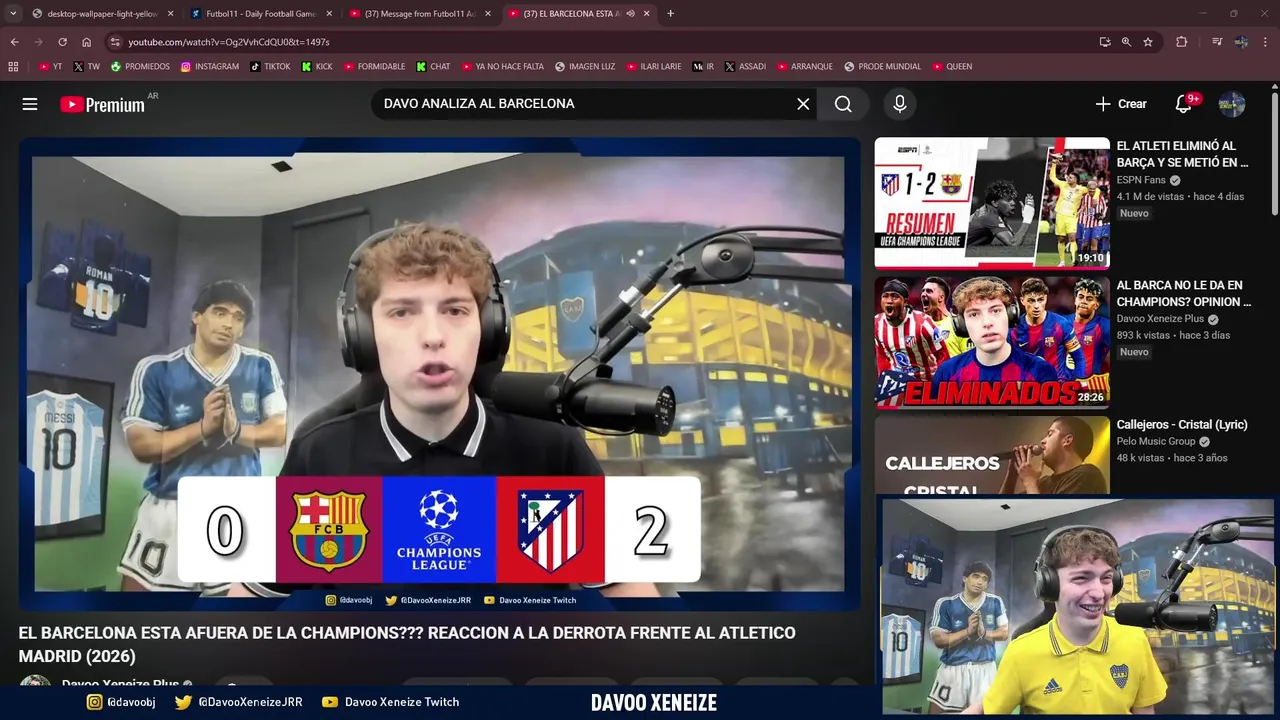Close the Futbol11 Daily Football Game tab

pos(329,14)
